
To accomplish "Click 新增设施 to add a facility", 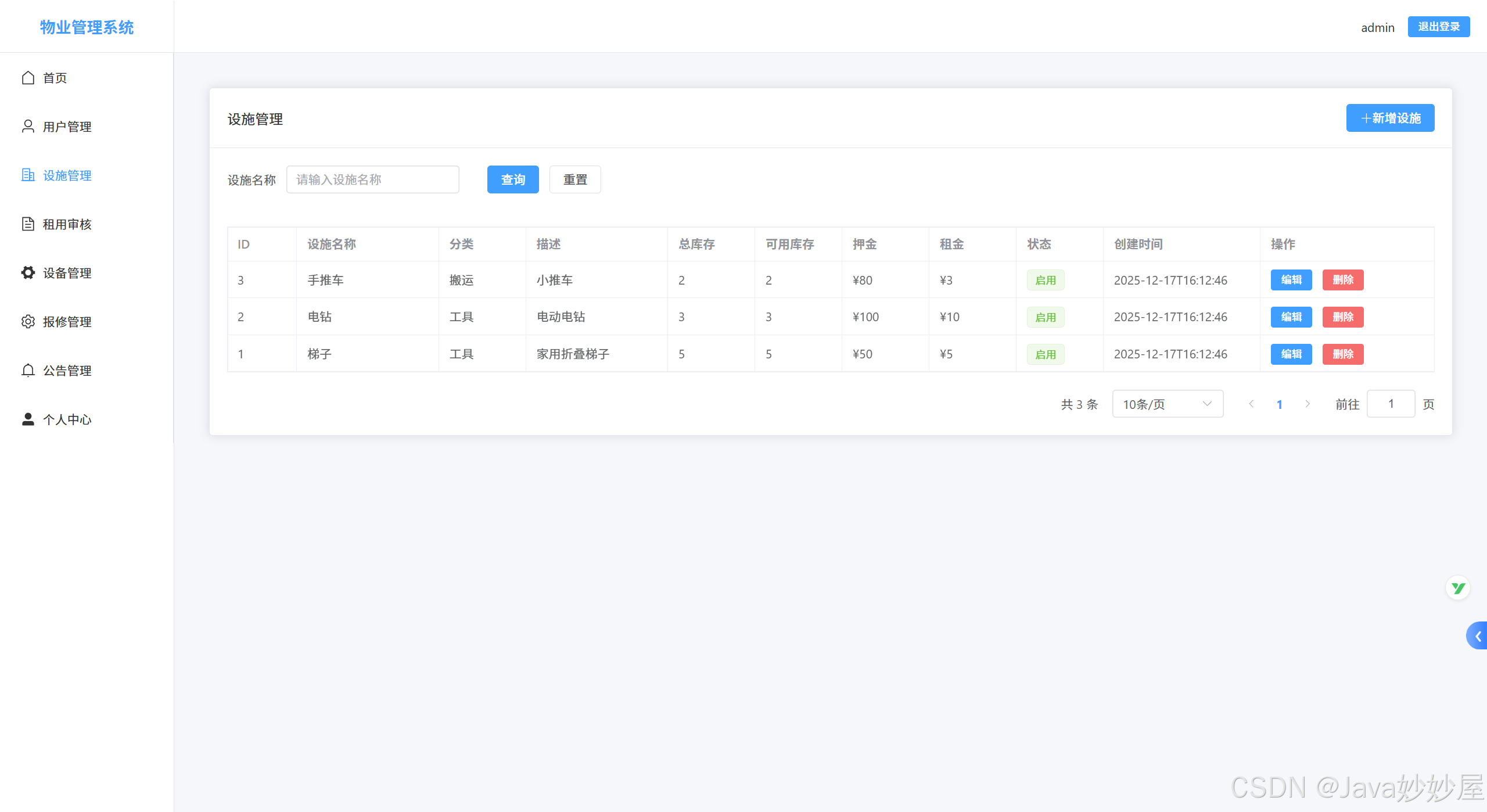I will tap(1389, 118).
